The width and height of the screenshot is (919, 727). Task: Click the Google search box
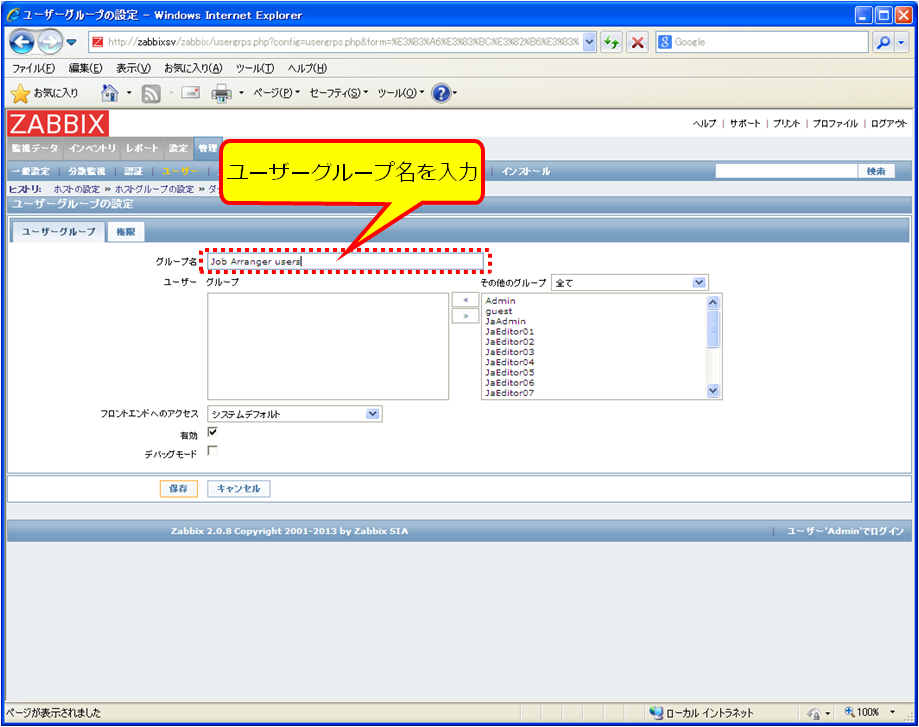pyautogui.click(x=762, y=42)
